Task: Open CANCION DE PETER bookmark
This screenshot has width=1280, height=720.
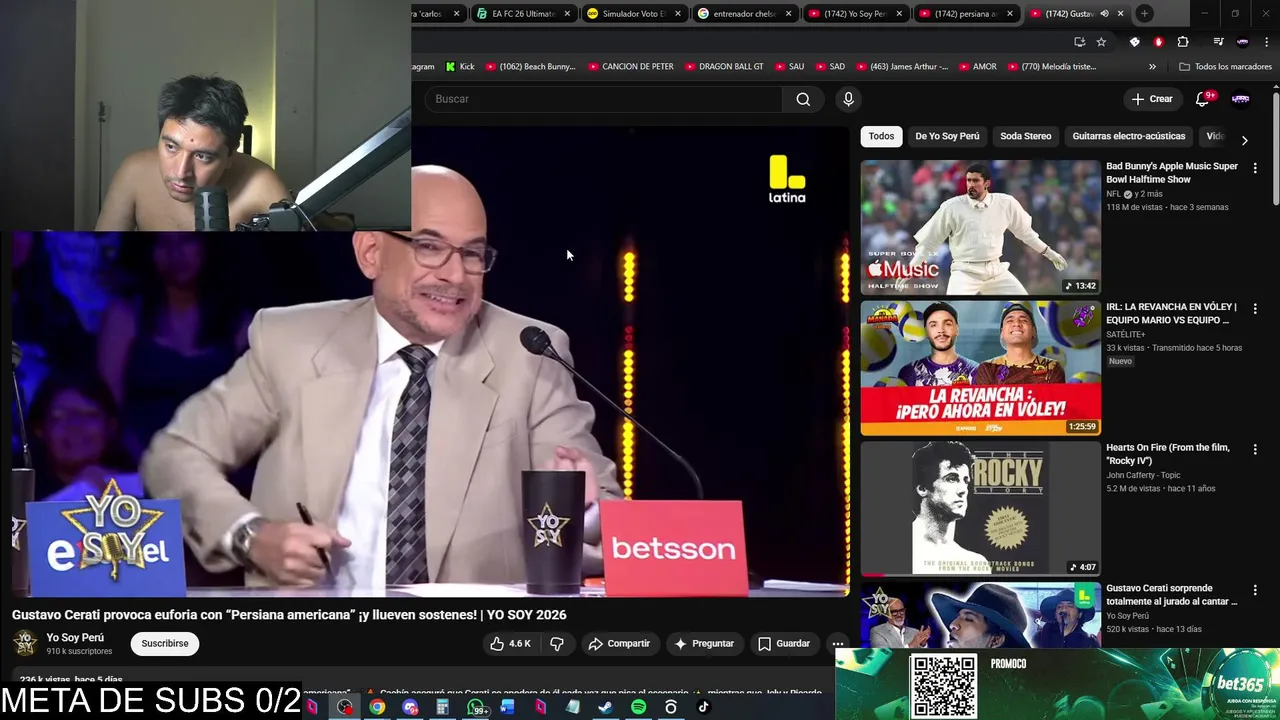Action: (x=631, y=67)
